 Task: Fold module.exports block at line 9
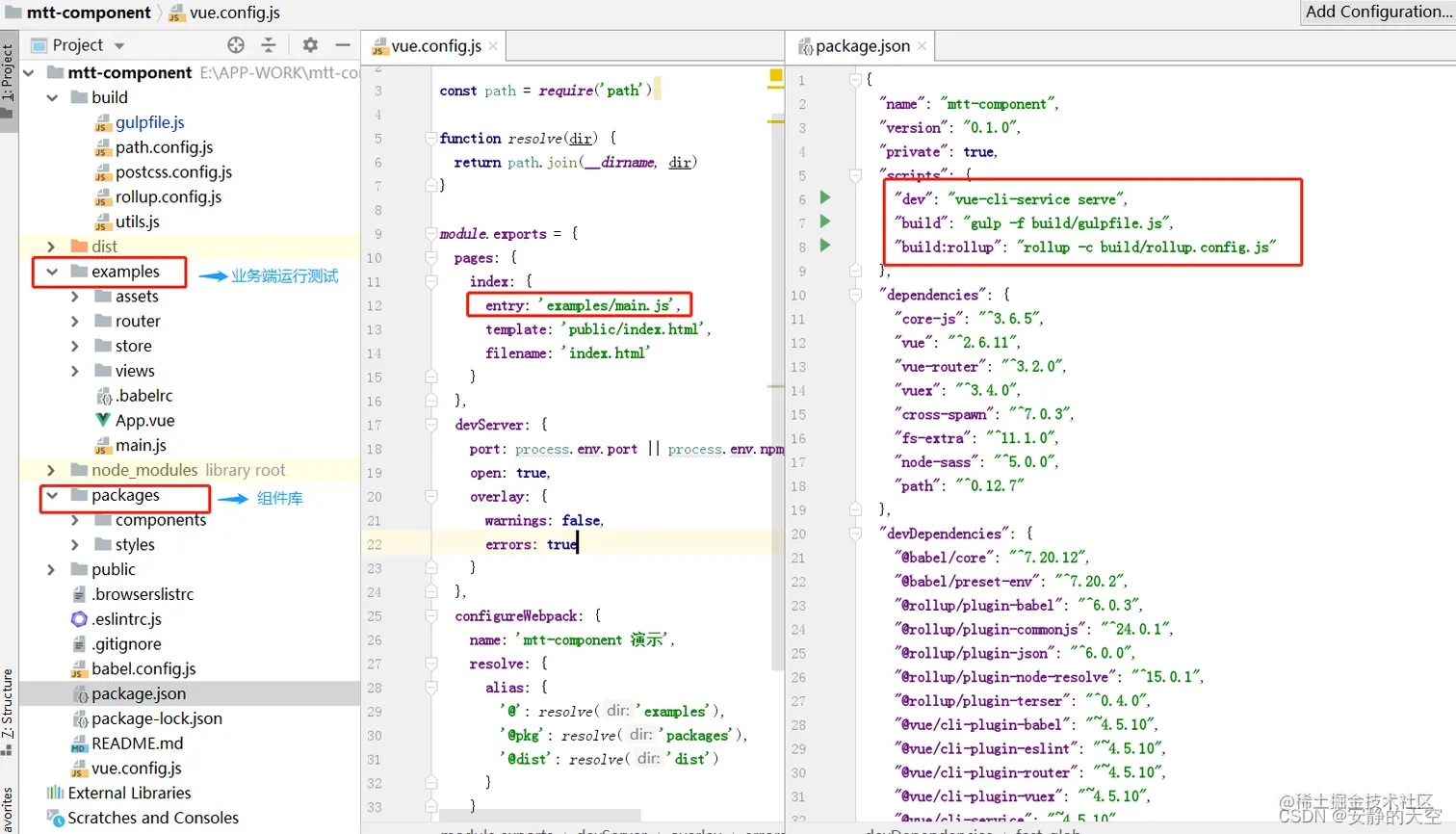(x=431, y=233)
